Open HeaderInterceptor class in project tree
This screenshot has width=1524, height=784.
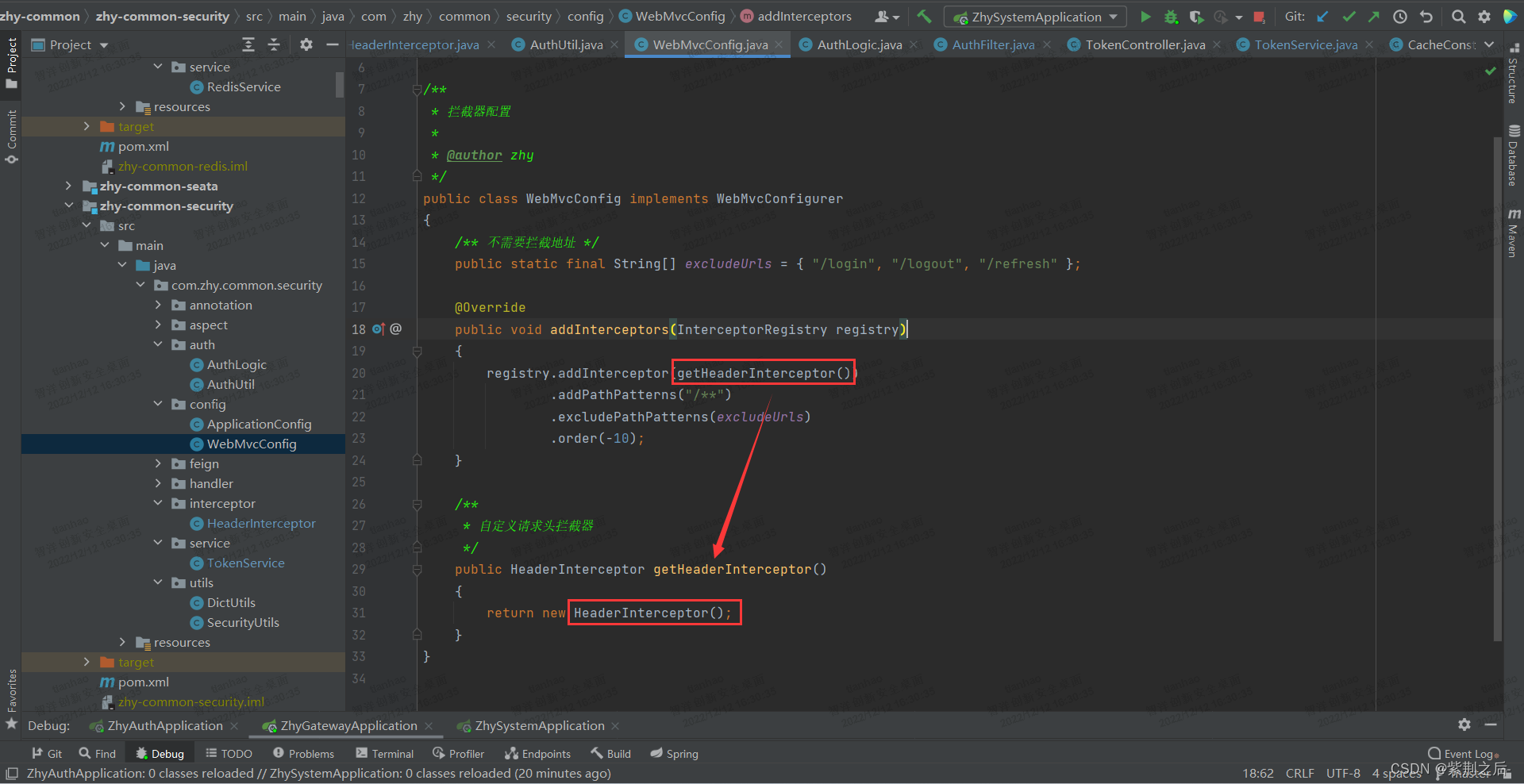(x=260, y=523)
